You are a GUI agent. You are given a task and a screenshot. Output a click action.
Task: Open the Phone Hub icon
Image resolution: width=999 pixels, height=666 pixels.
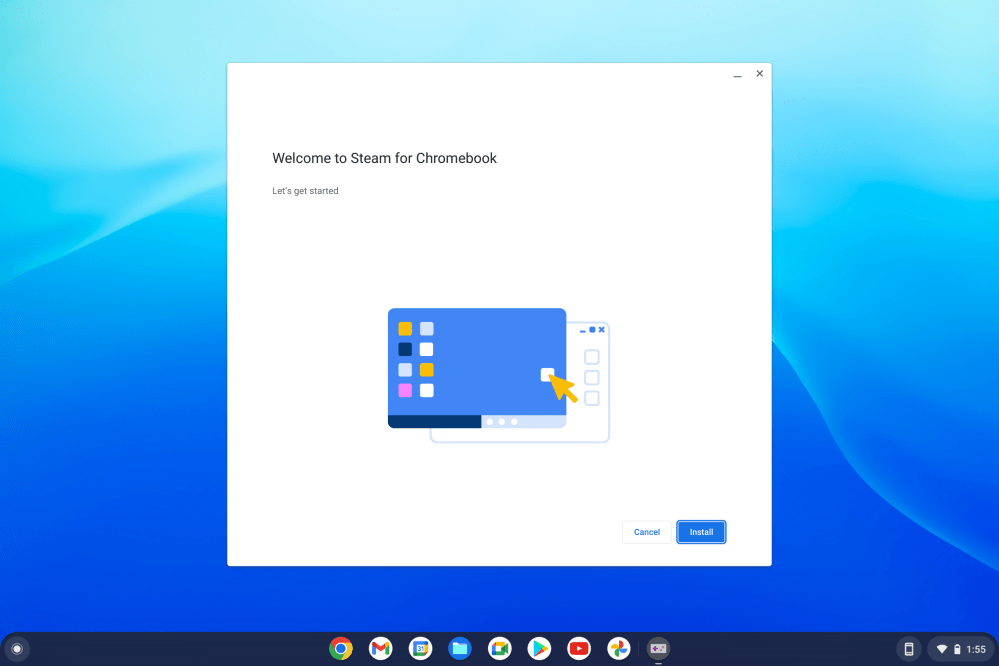pos(908,649)
